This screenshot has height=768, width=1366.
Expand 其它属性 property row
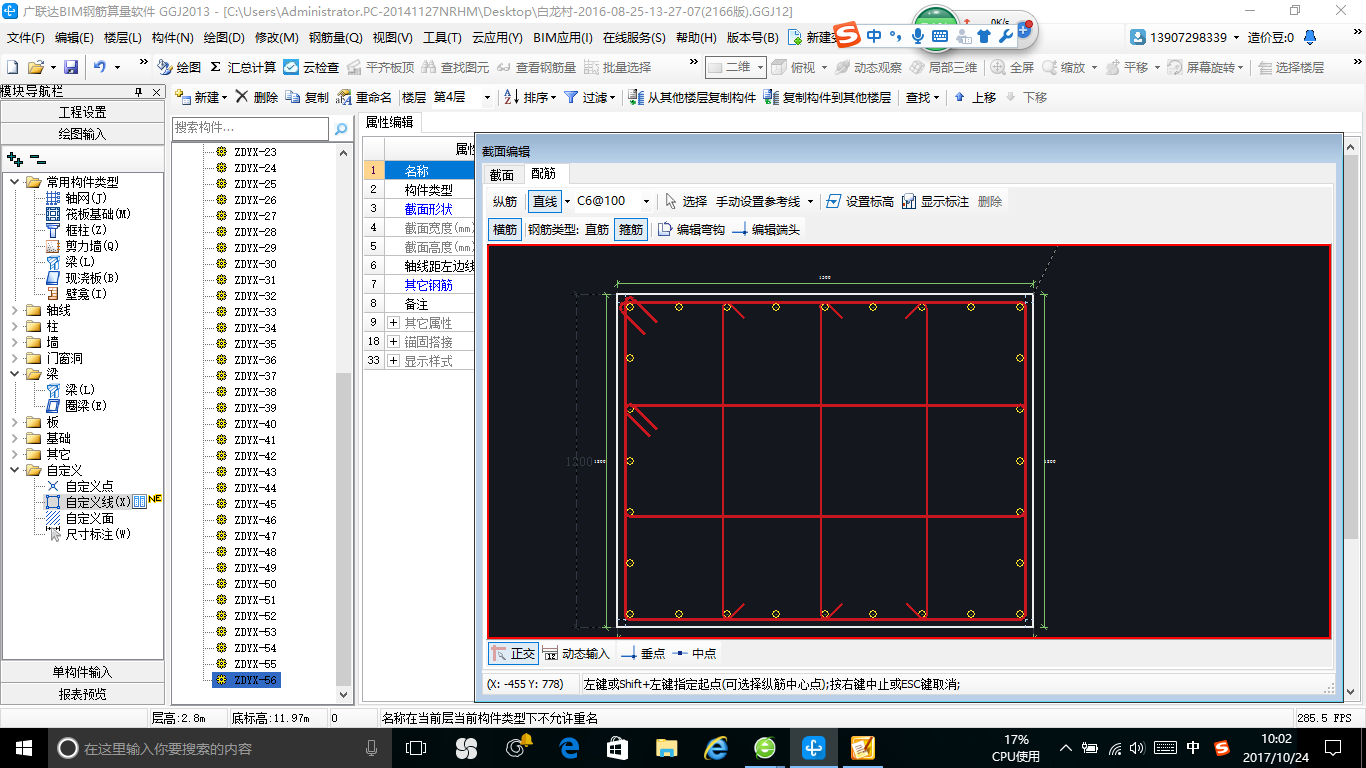click(394, 323)
